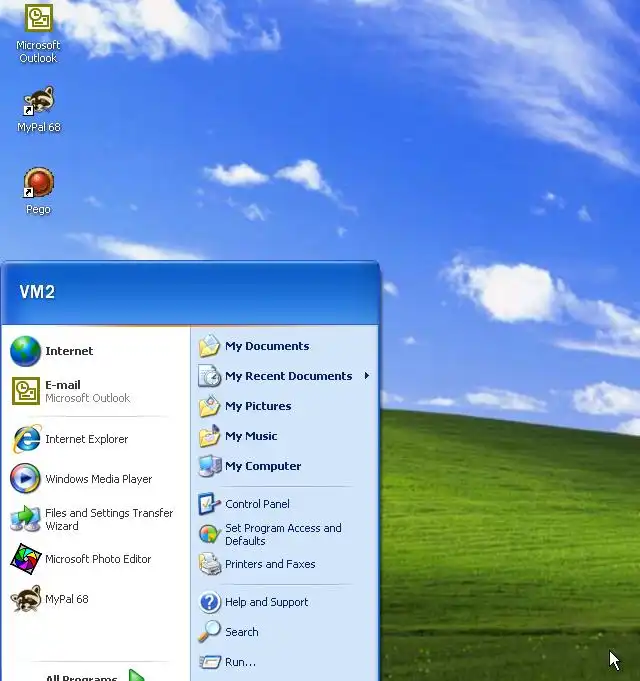The height and width of the screenshot is (681, 640).
Task: Click the Control Panel icon
Action: tap(209, 504)
